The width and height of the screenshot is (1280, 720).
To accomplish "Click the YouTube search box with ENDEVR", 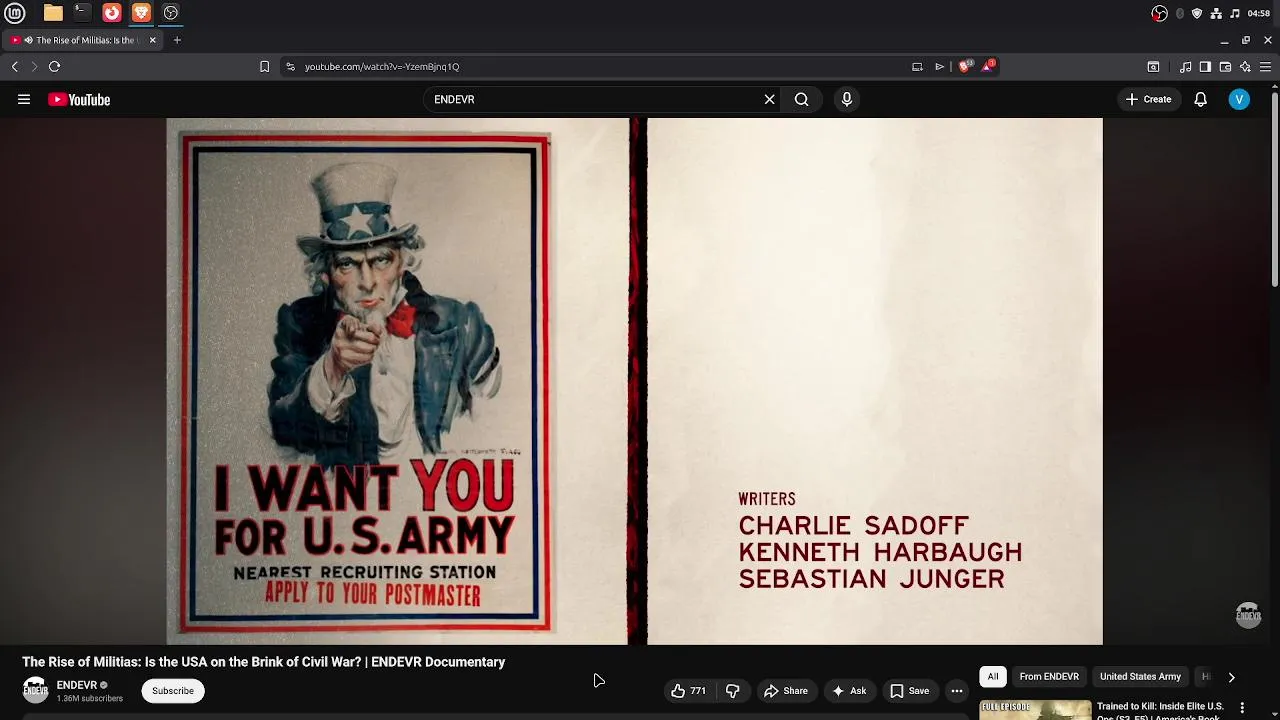I will click(x=594, y=100).
